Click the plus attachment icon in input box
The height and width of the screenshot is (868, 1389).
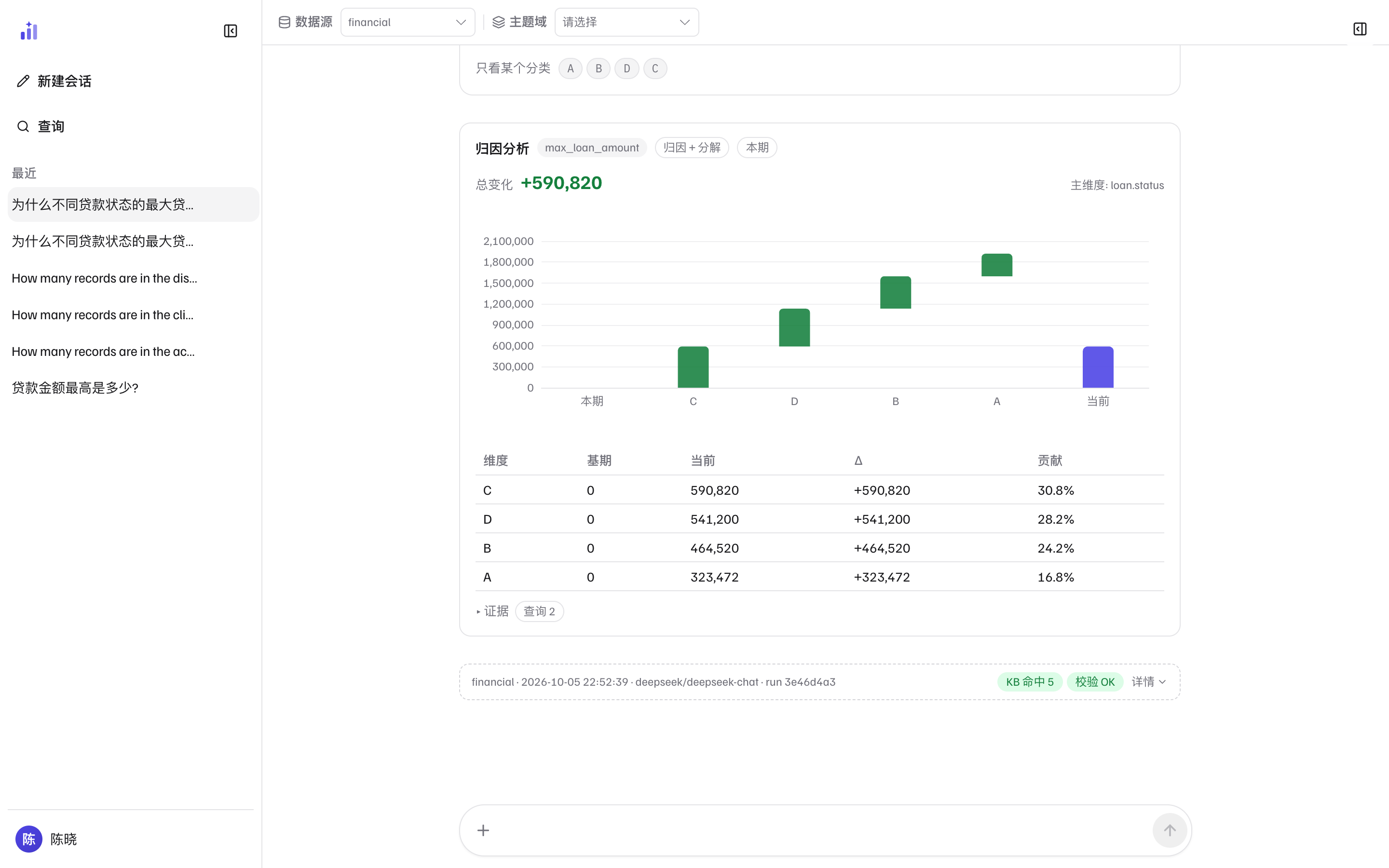[x=483, y=830]
